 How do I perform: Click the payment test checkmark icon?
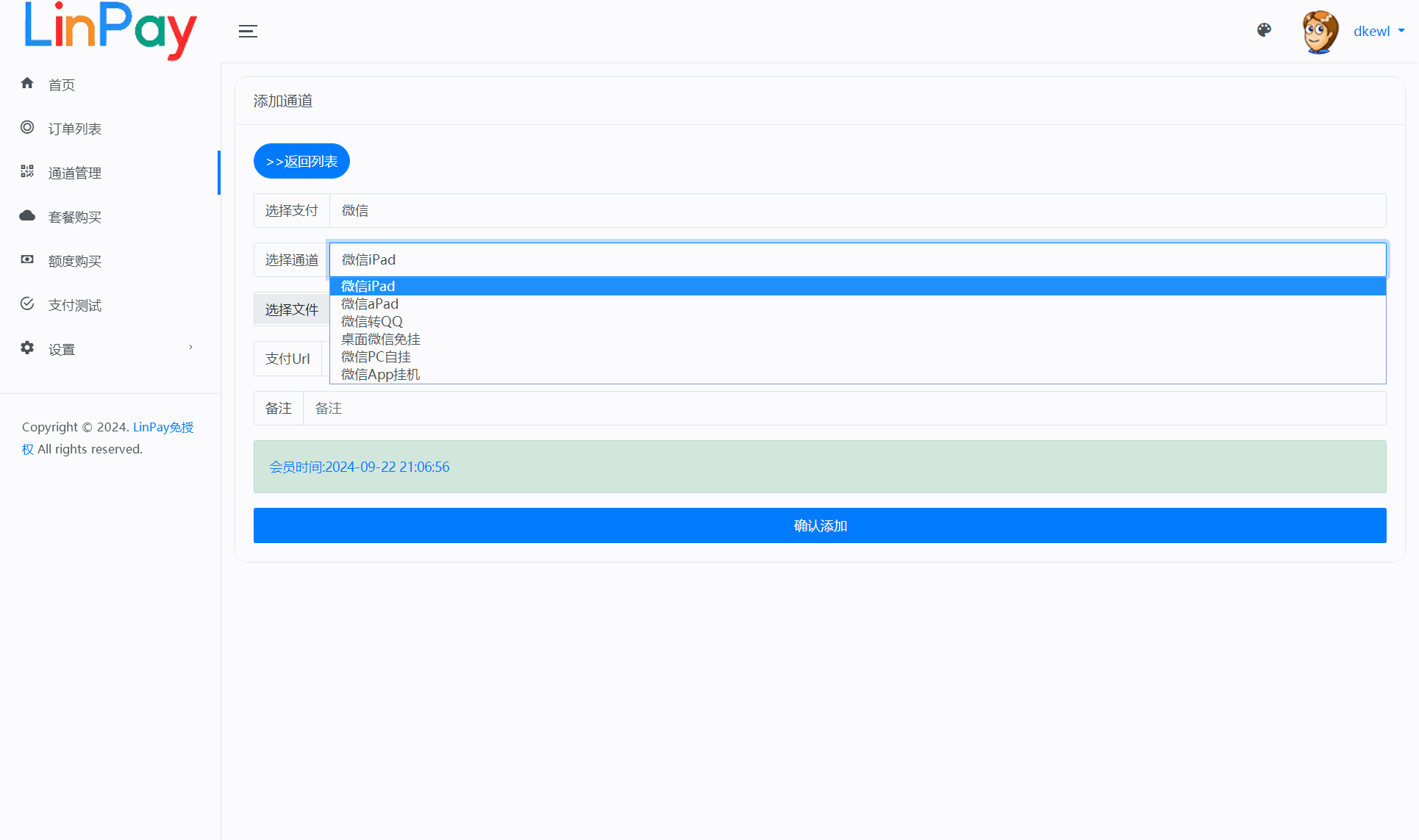[x=27, y=304]
